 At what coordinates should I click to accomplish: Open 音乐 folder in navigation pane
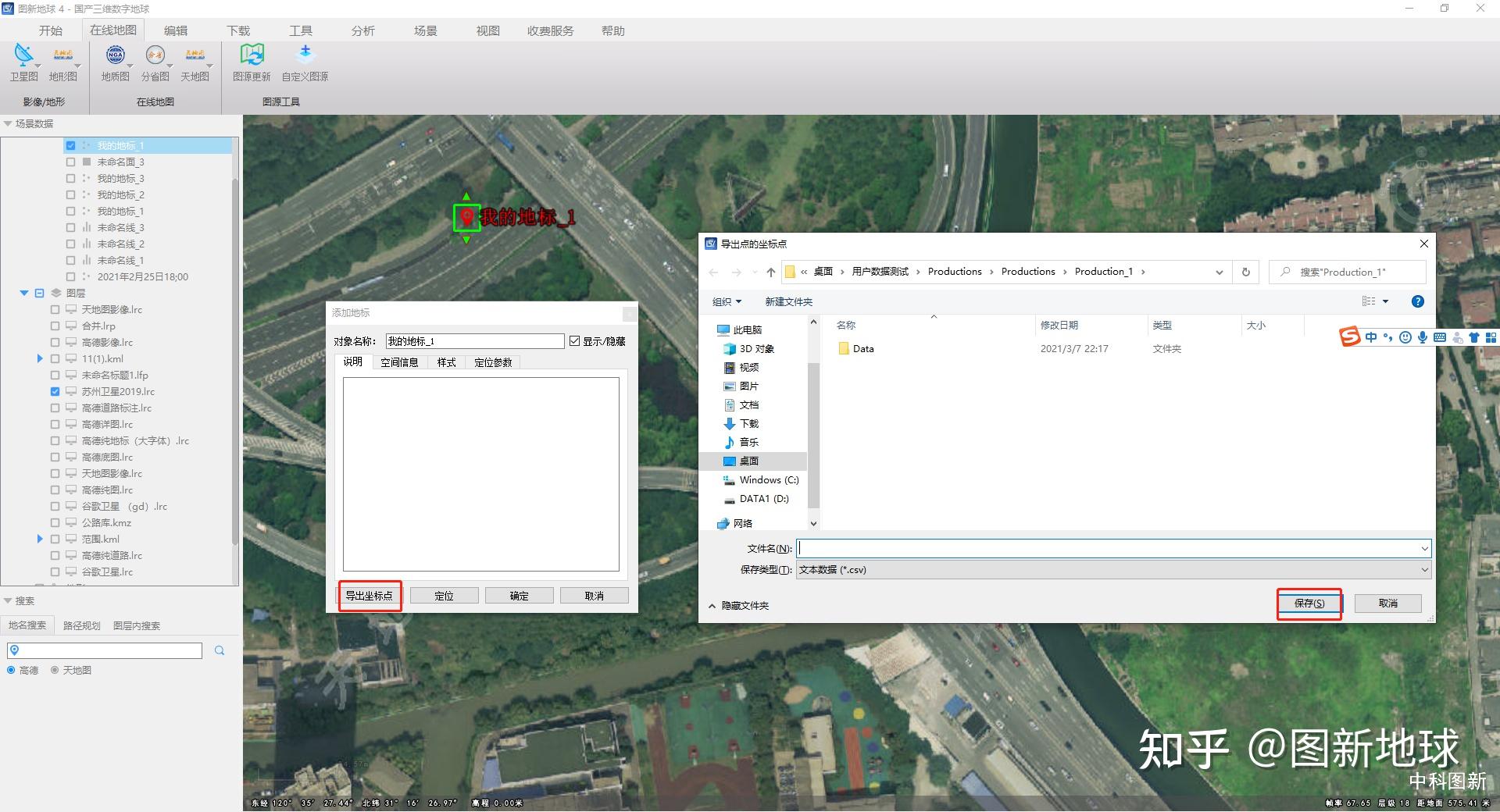pyautogui.click(x=741, y=442)
